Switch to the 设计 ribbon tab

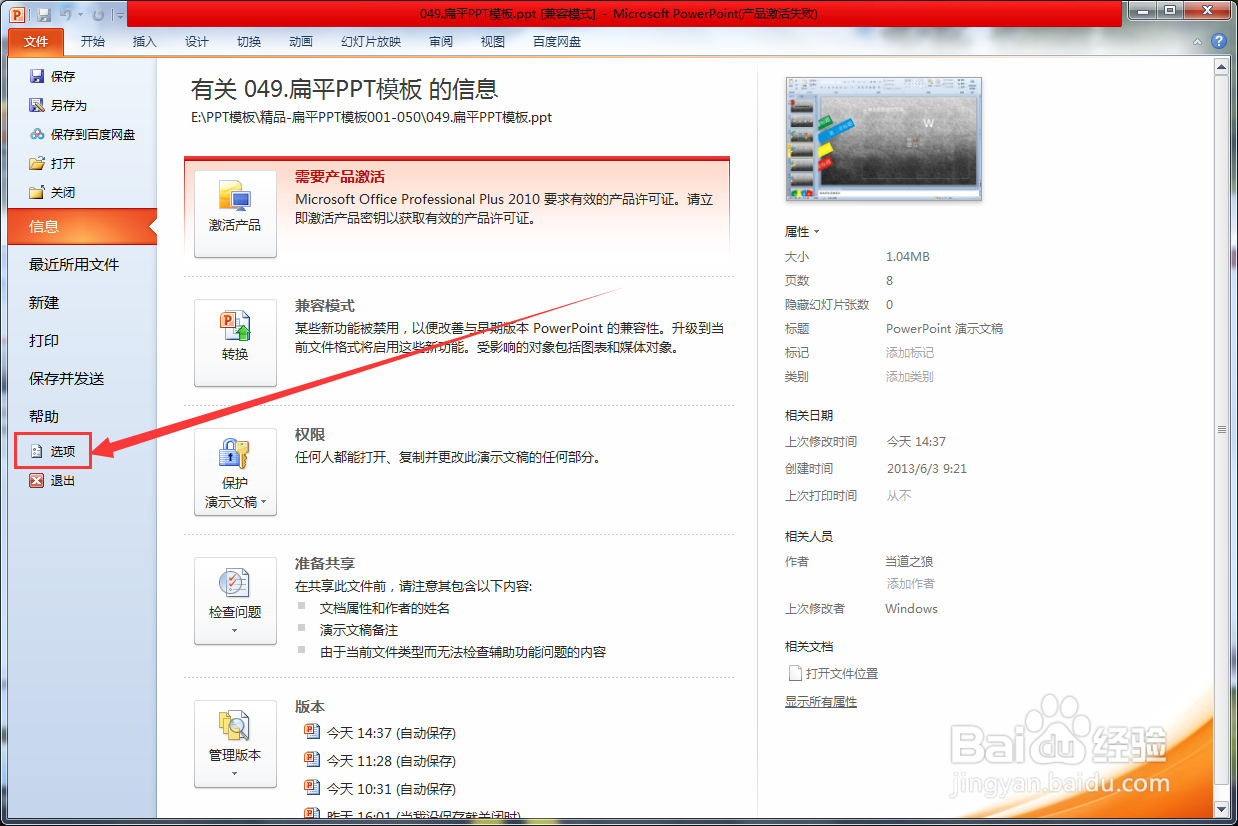197,42
